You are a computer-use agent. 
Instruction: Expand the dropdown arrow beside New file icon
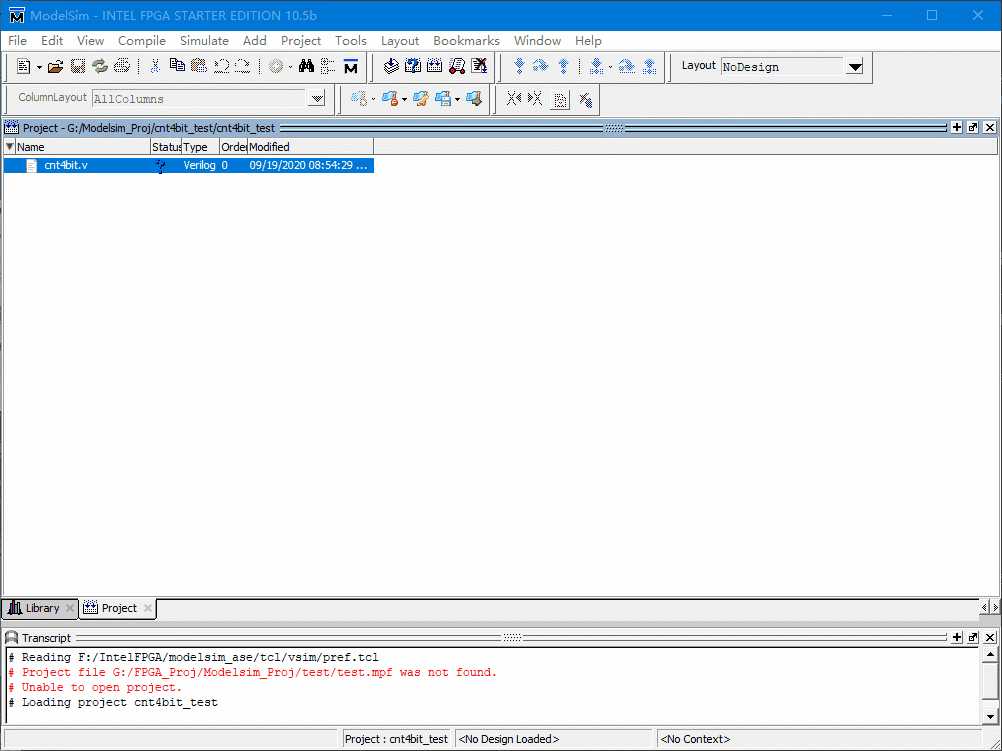[x=39, y=67]
